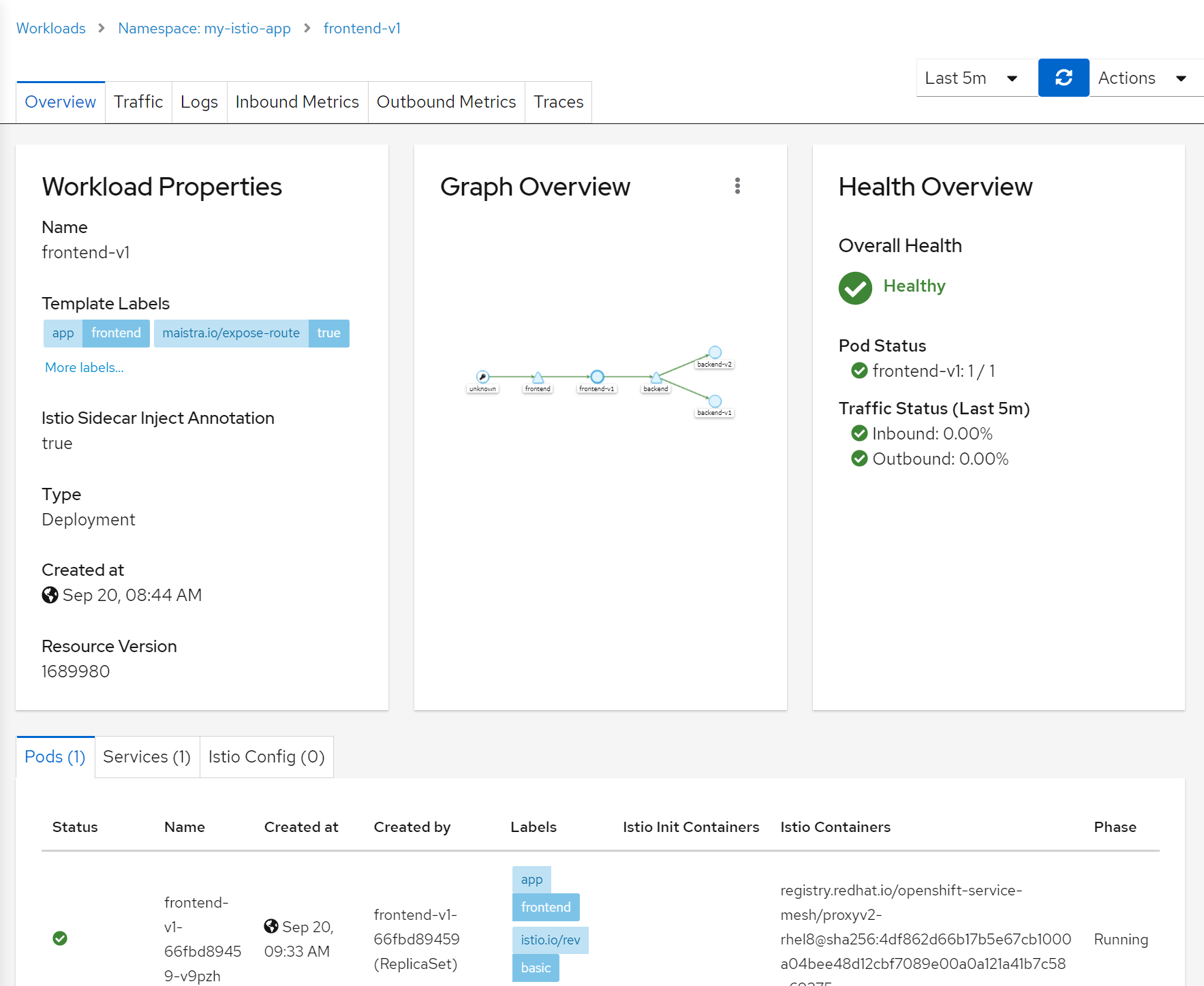
Task: Click the proxyv2 container image text
Action: (925, 935)
